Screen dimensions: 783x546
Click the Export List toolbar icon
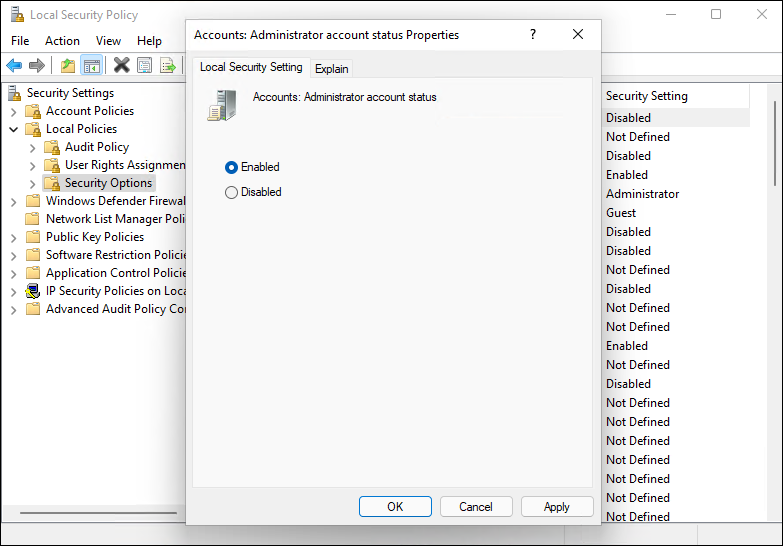tap(168, 65)
